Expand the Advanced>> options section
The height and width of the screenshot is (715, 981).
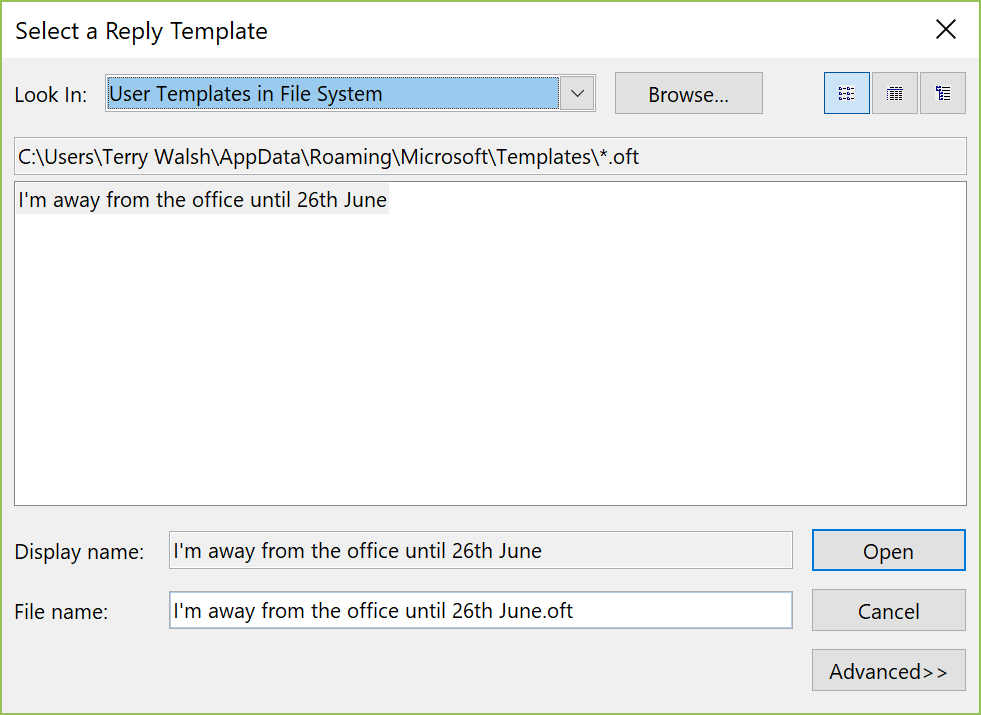click(888, 671)
